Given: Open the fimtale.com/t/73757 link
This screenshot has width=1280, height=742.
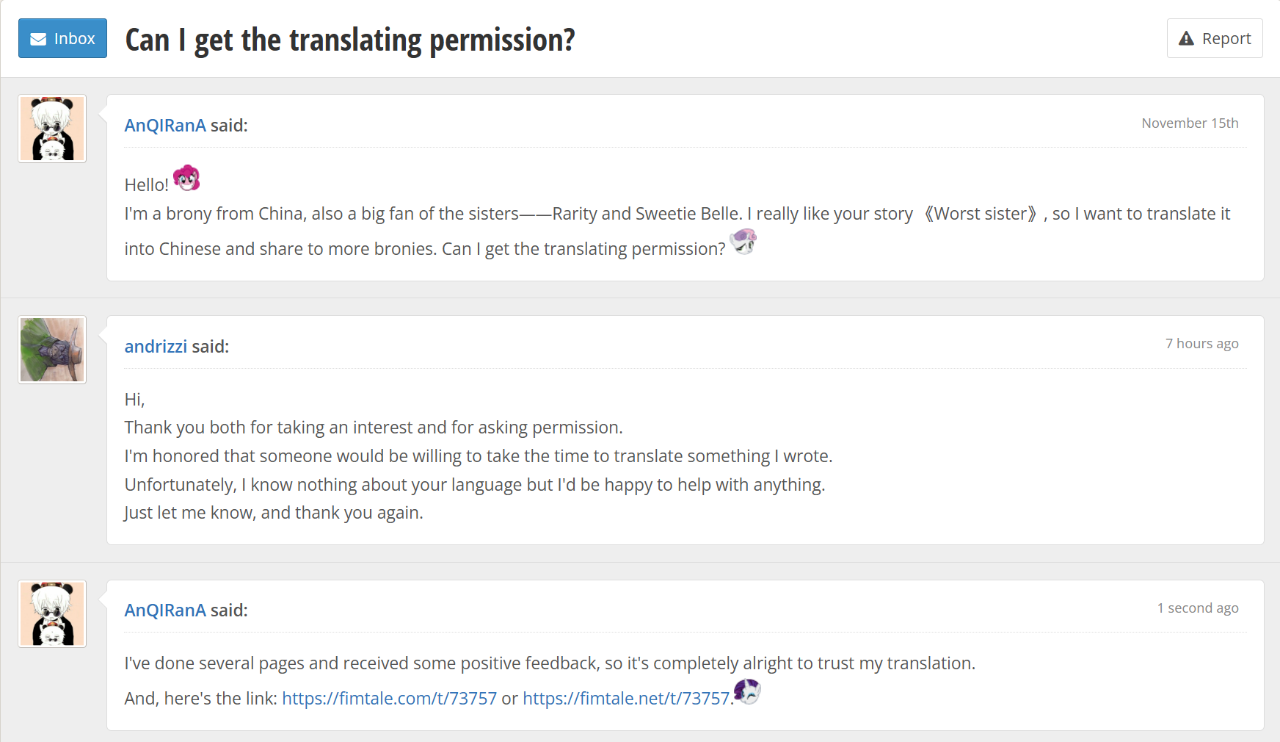Looking at the screenshot, I should coord(389,699).
